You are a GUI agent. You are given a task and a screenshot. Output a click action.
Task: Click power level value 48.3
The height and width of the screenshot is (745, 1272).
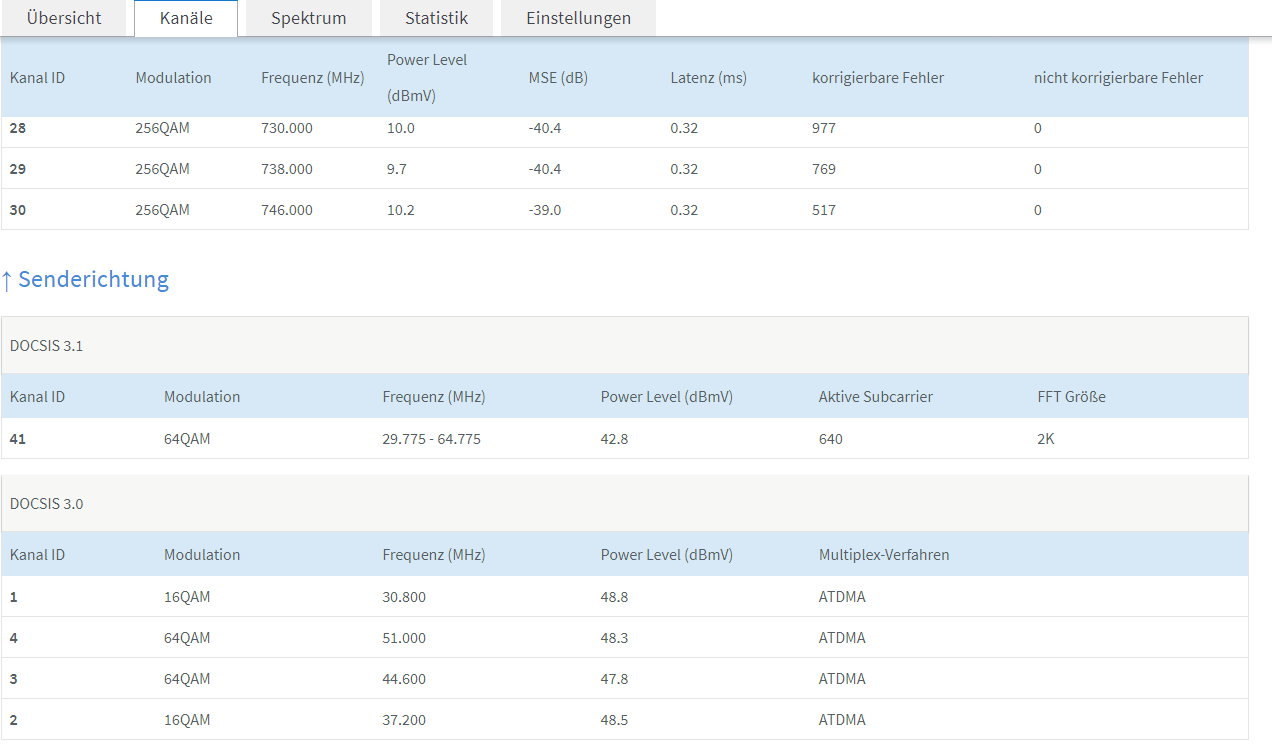point(615,638)
